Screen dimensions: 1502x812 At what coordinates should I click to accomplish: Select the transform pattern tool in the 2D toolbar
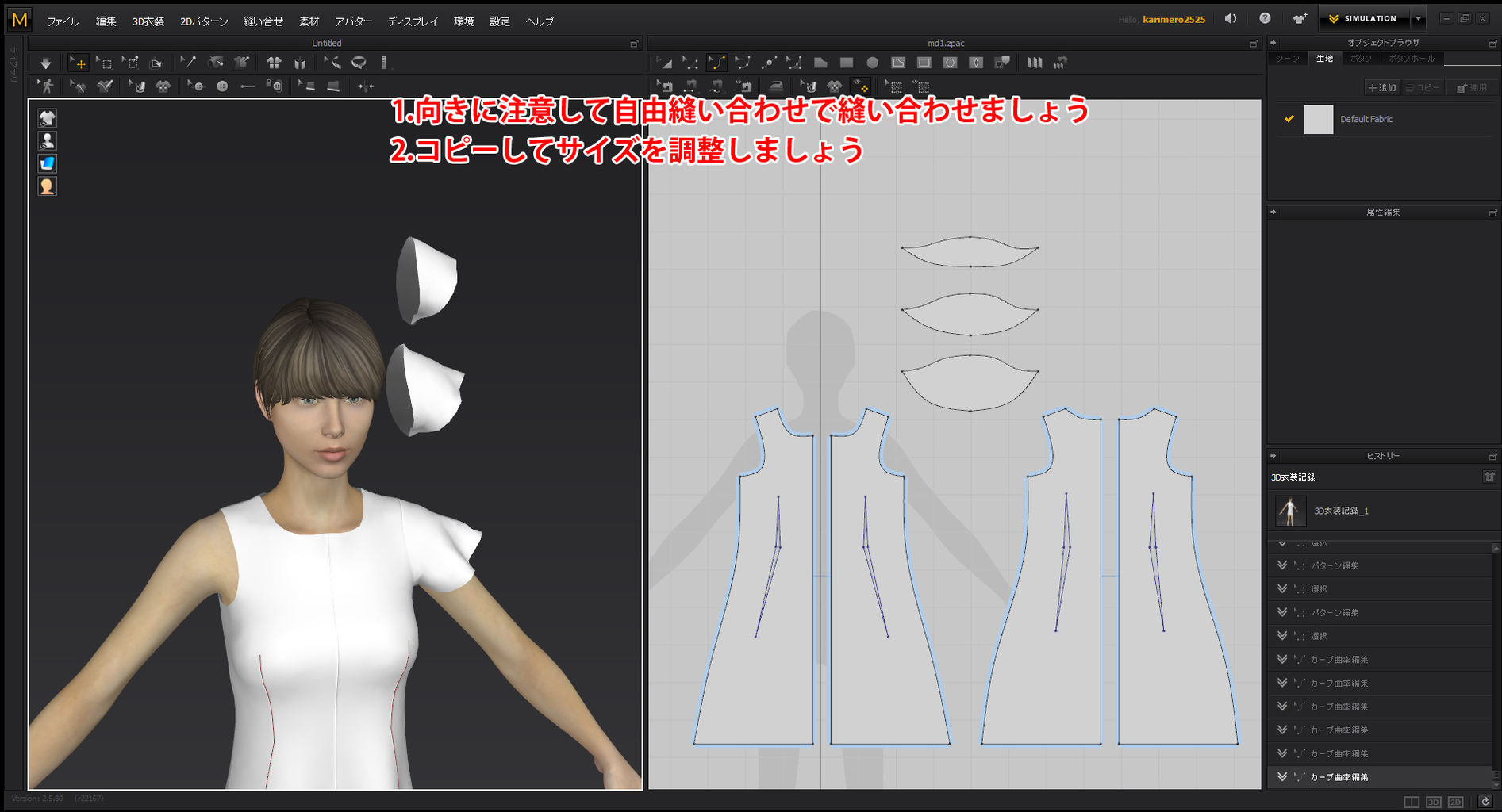[x=664, y=62]
